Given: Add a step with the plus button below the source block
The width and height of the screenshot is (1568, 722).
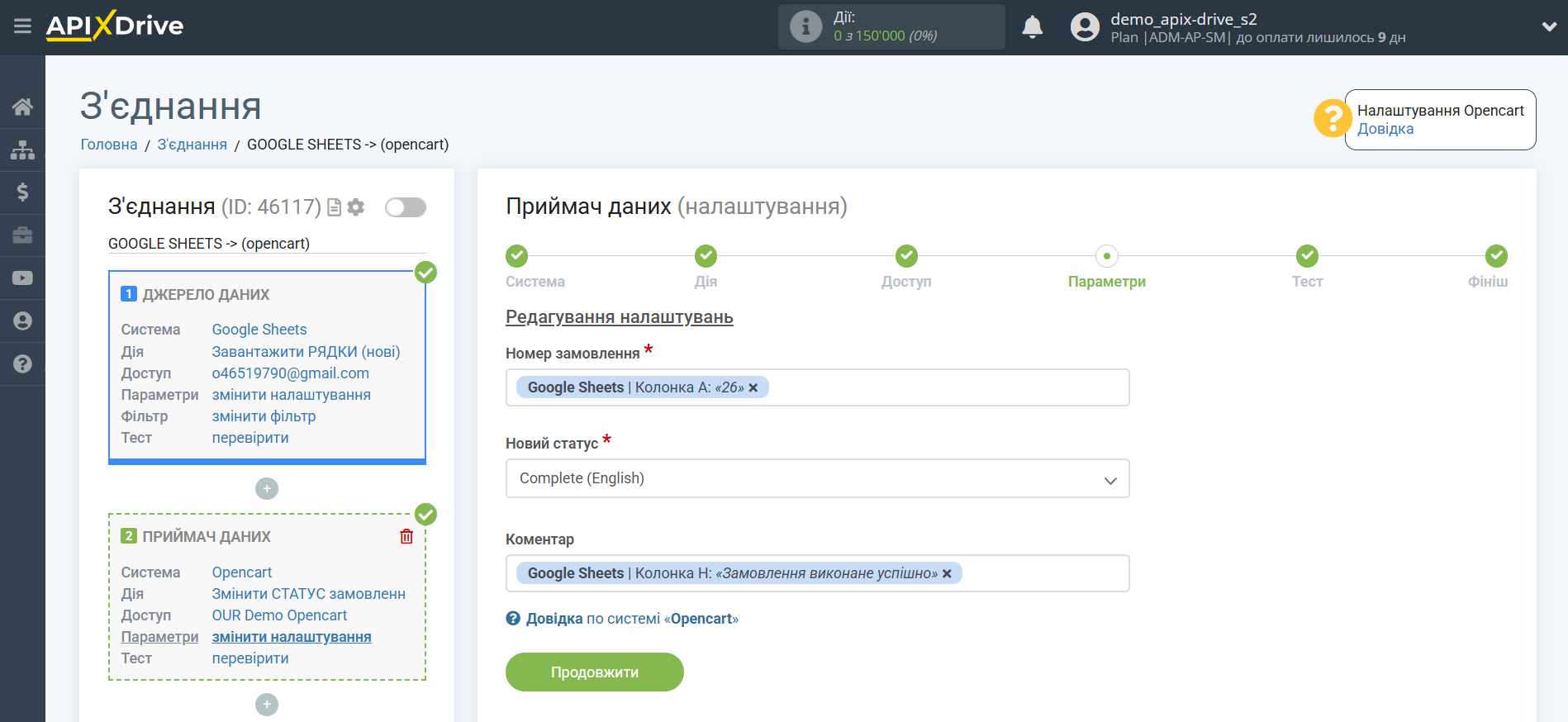Looking at the screenshot, I should tap(266, 489).
